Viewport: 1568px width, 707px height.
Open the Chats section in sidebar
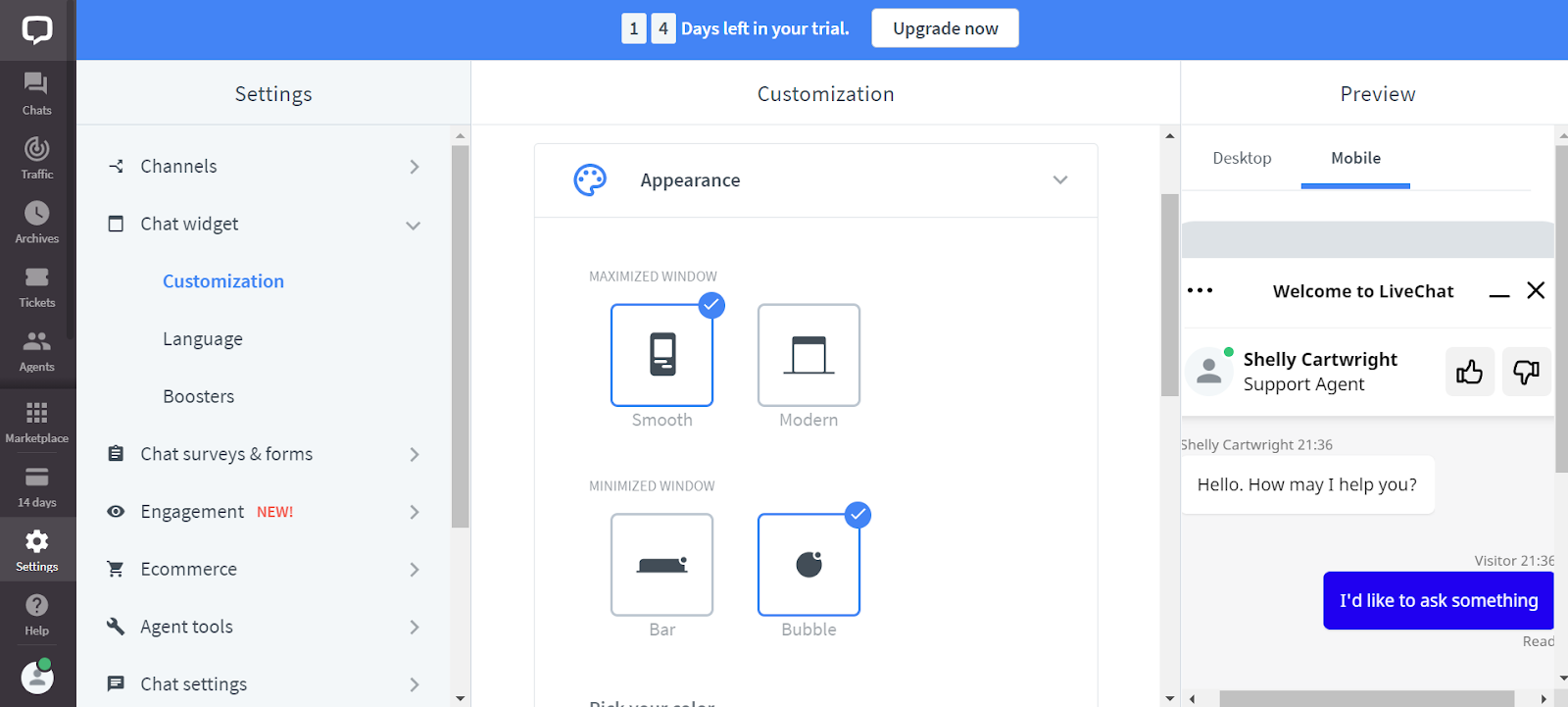click(37, 94)
